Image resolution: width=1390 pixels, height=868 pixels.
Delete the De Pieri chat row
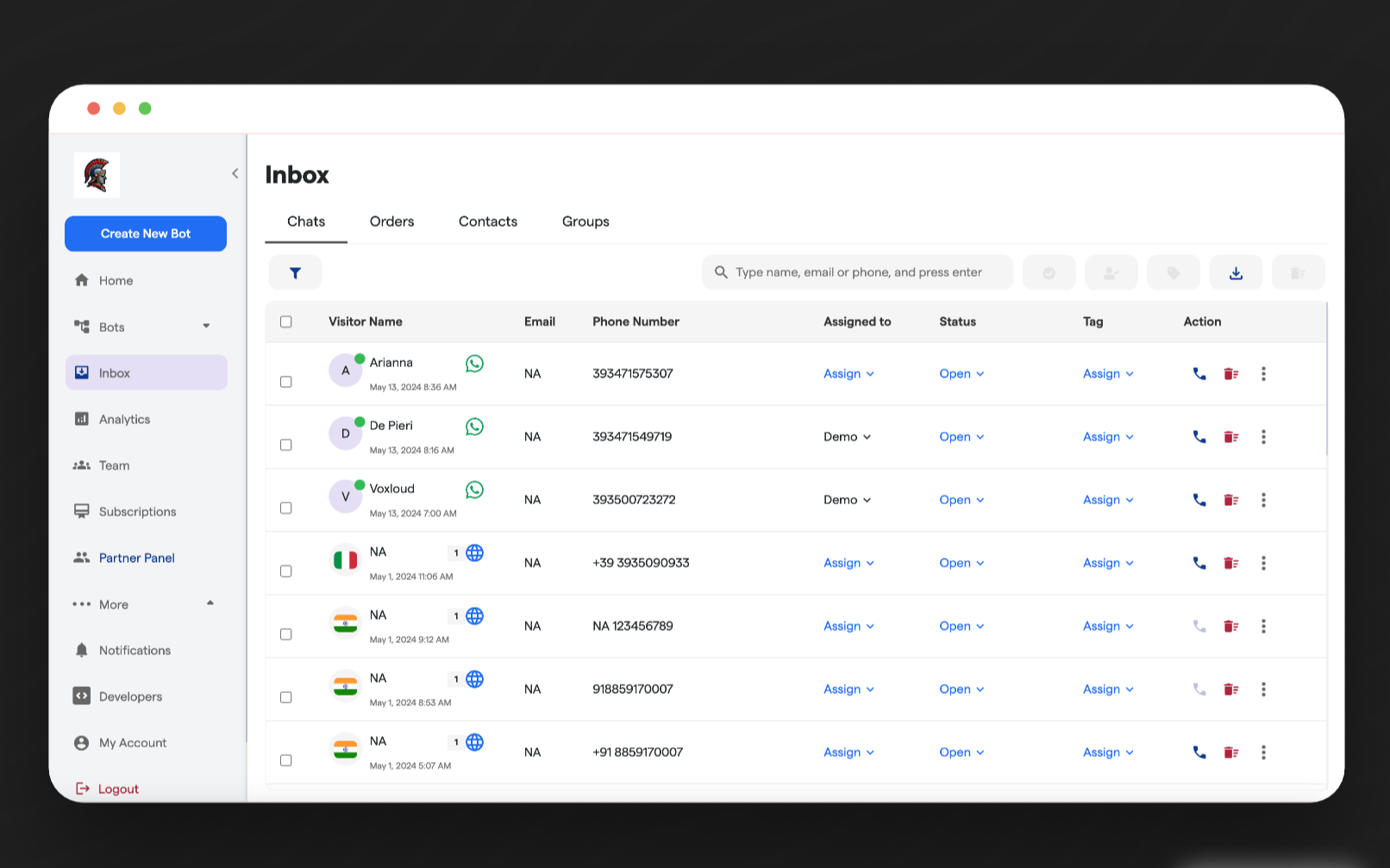(x=1230, y=437)
